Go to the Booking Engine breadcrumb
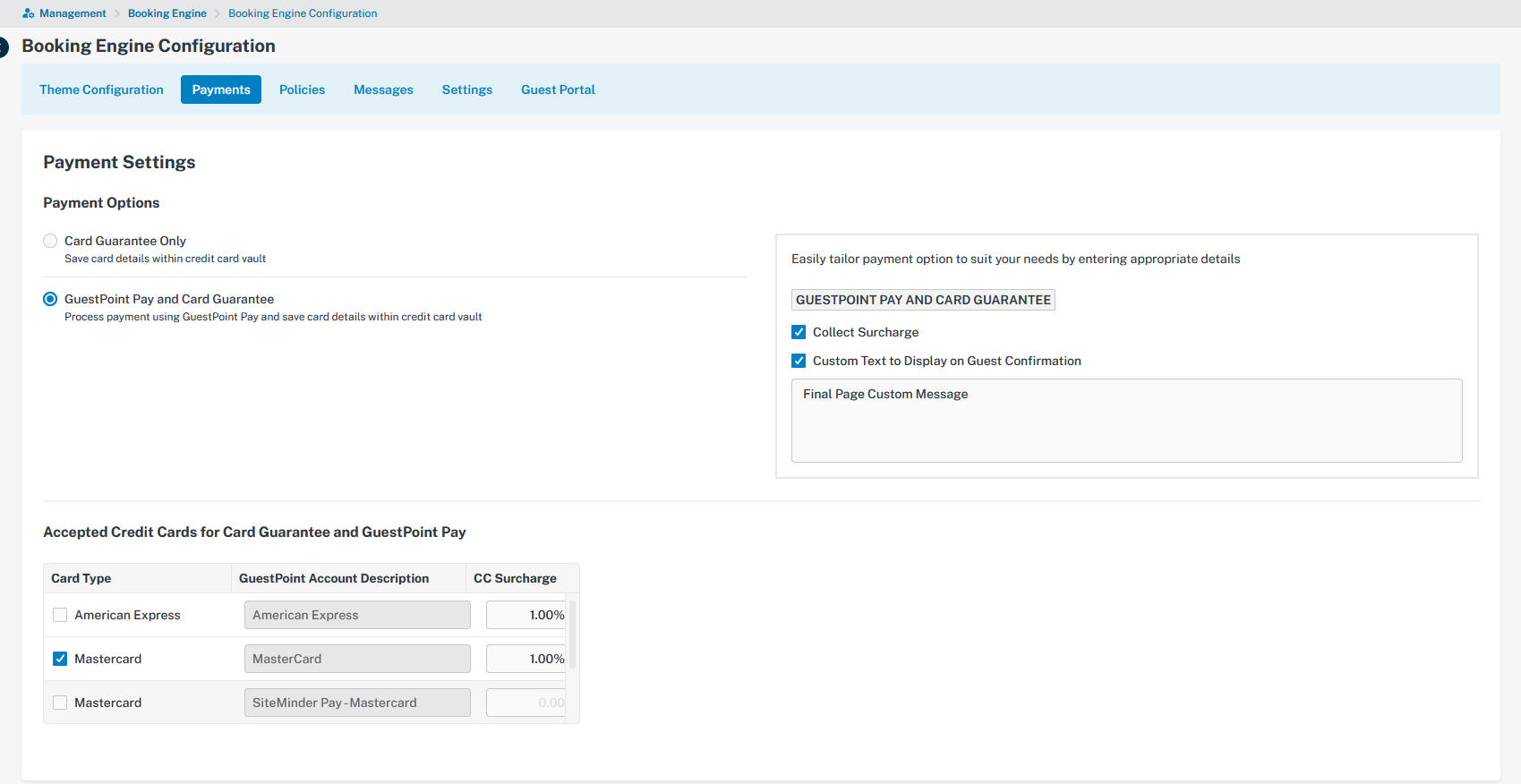 167,13
